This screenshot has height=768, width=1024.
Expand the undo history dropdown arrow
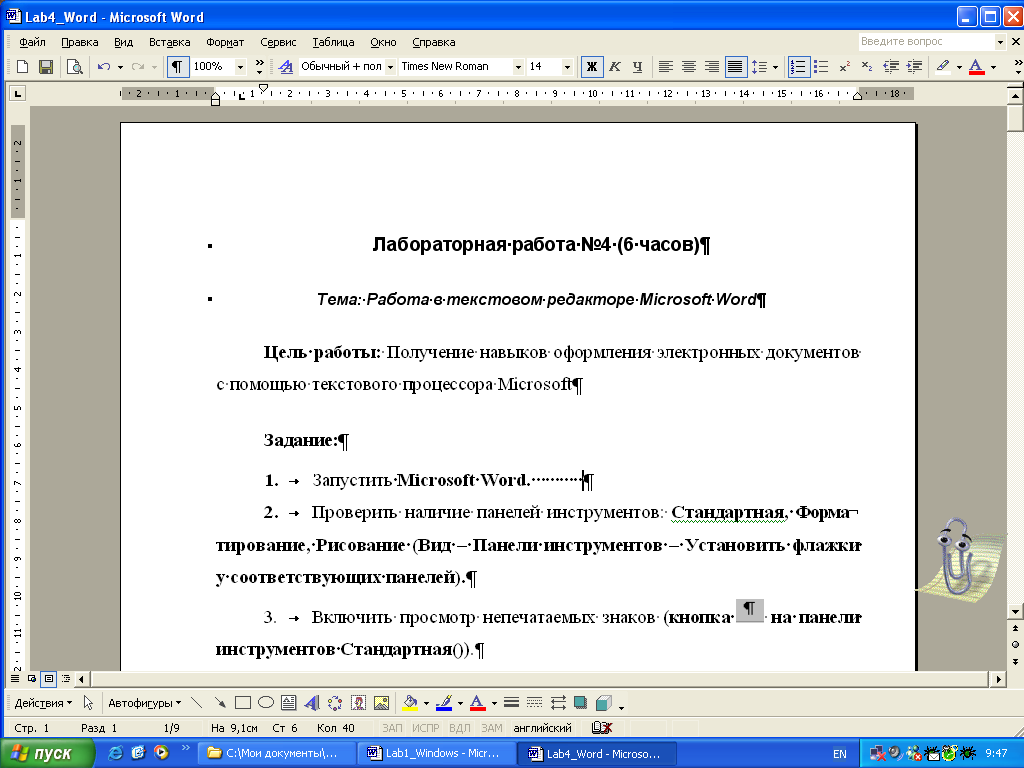[120, 67]
